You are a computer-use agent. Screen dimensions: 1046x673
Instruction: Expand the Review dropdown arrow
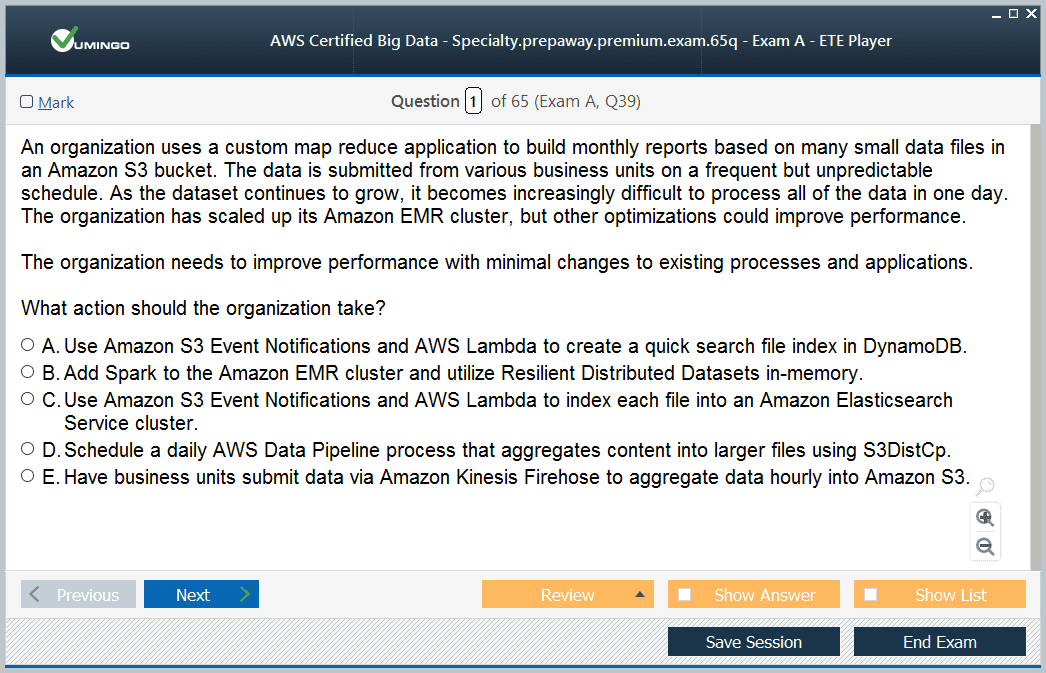tap(640, 595)
